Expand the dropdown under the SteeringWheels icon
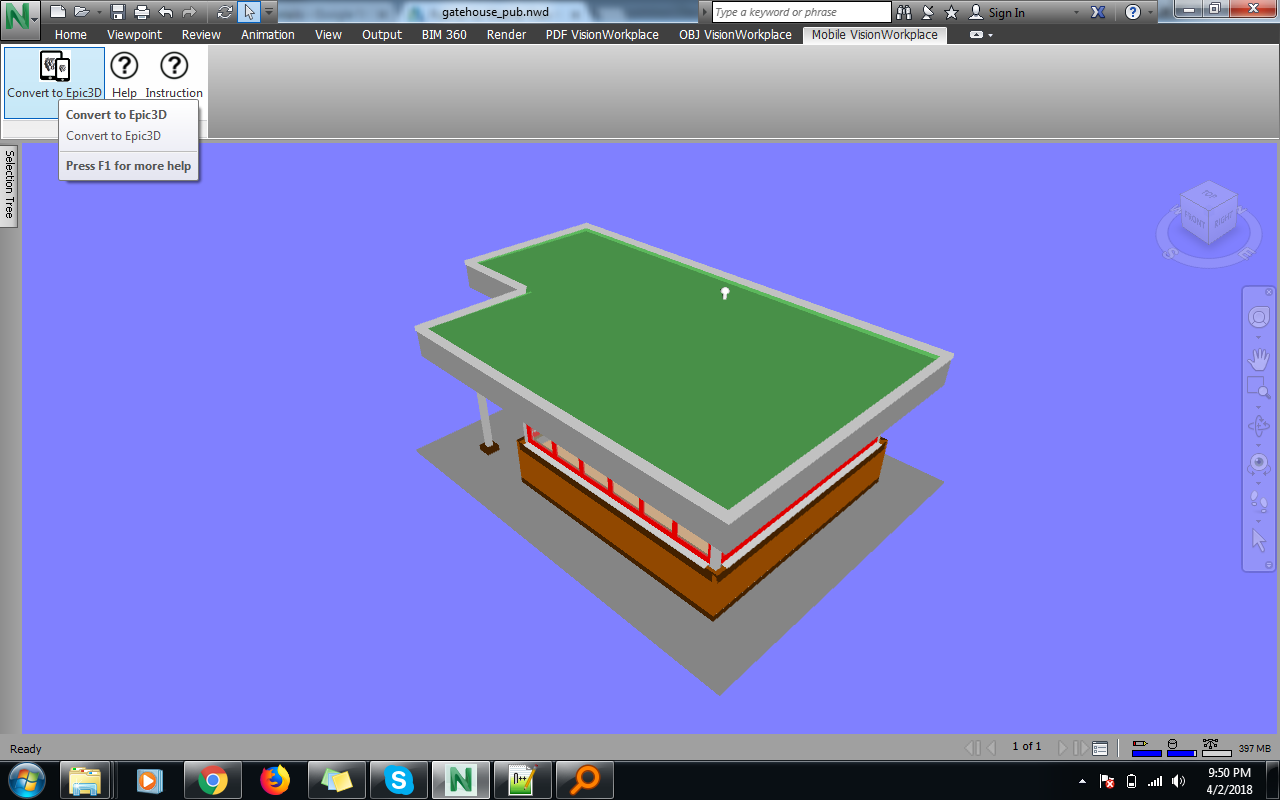Image resolution: width=1280 pixels, height=800 pixels. point(1259,338)
